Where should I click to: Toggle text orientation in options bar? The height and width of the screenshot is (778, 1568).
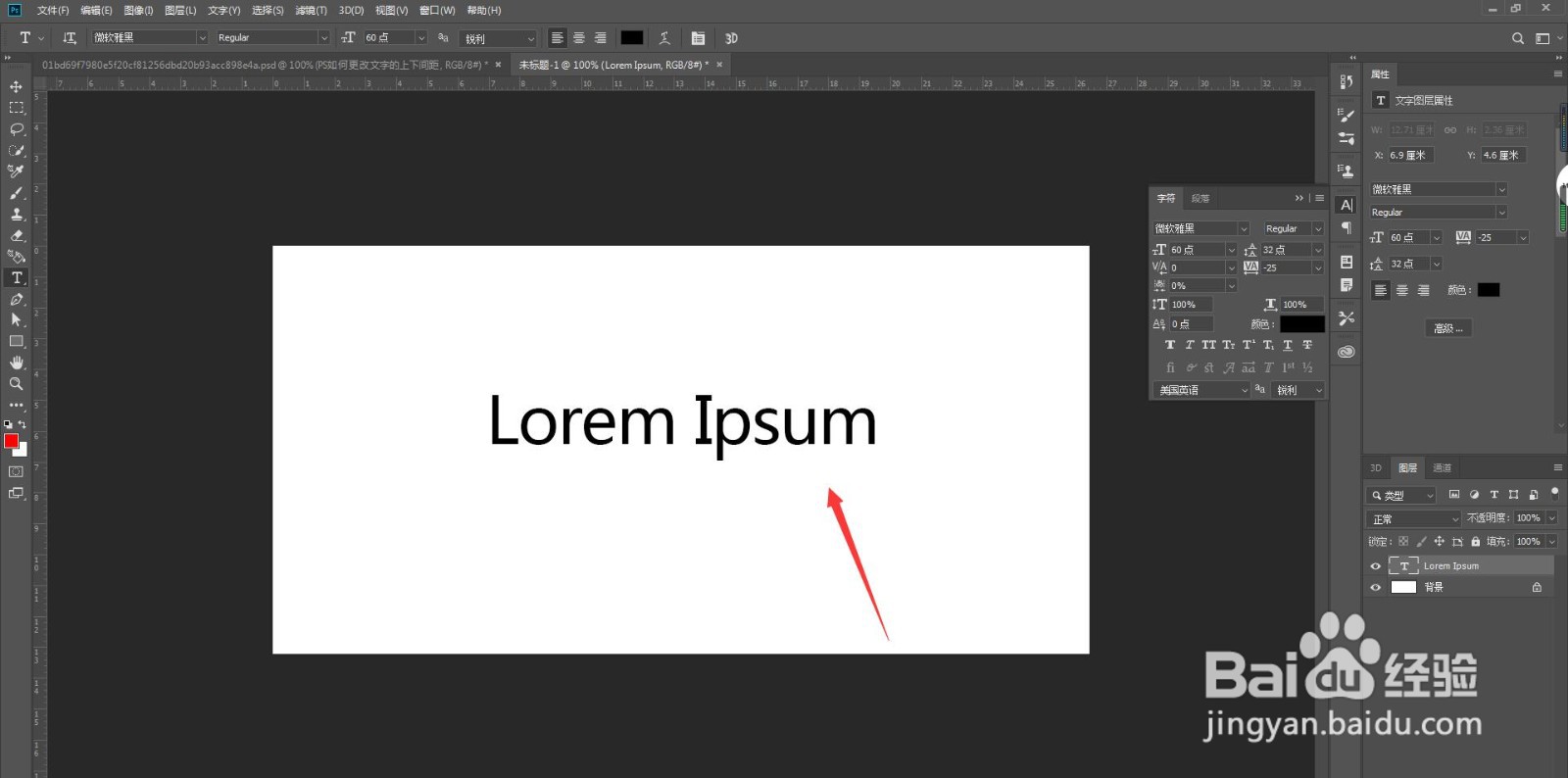click(69, 37)
